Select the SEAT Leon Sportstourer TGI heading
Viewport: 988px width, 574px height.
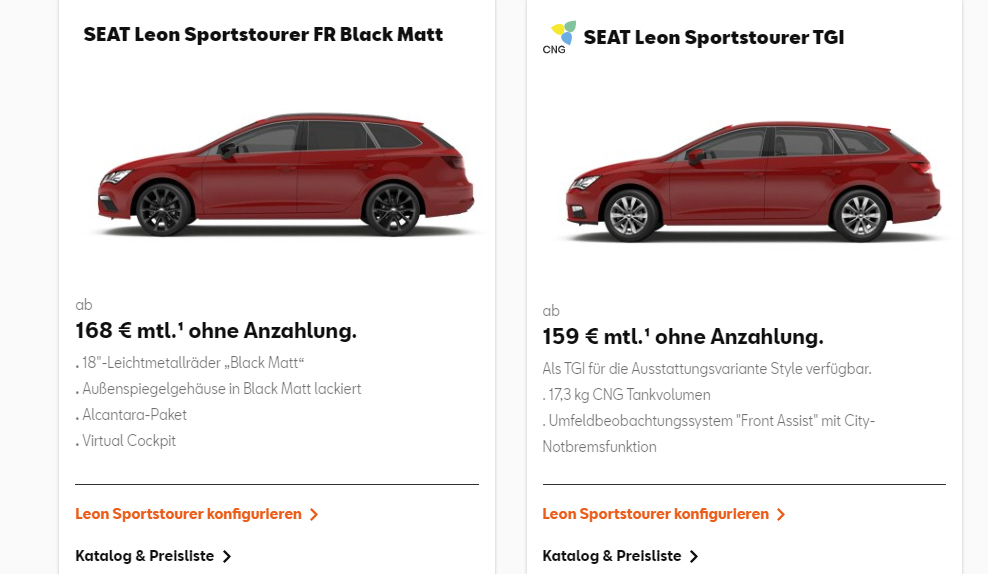(x=714, y=38)
